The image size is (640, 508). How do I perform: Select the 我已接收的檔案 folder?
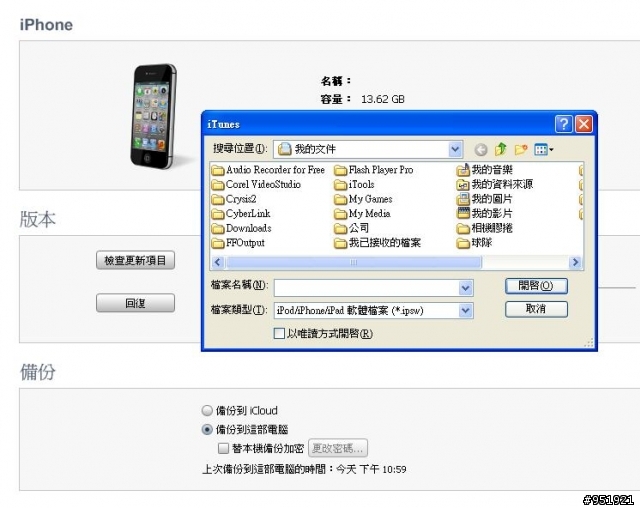pyautogui.click(x=377, y=243)
